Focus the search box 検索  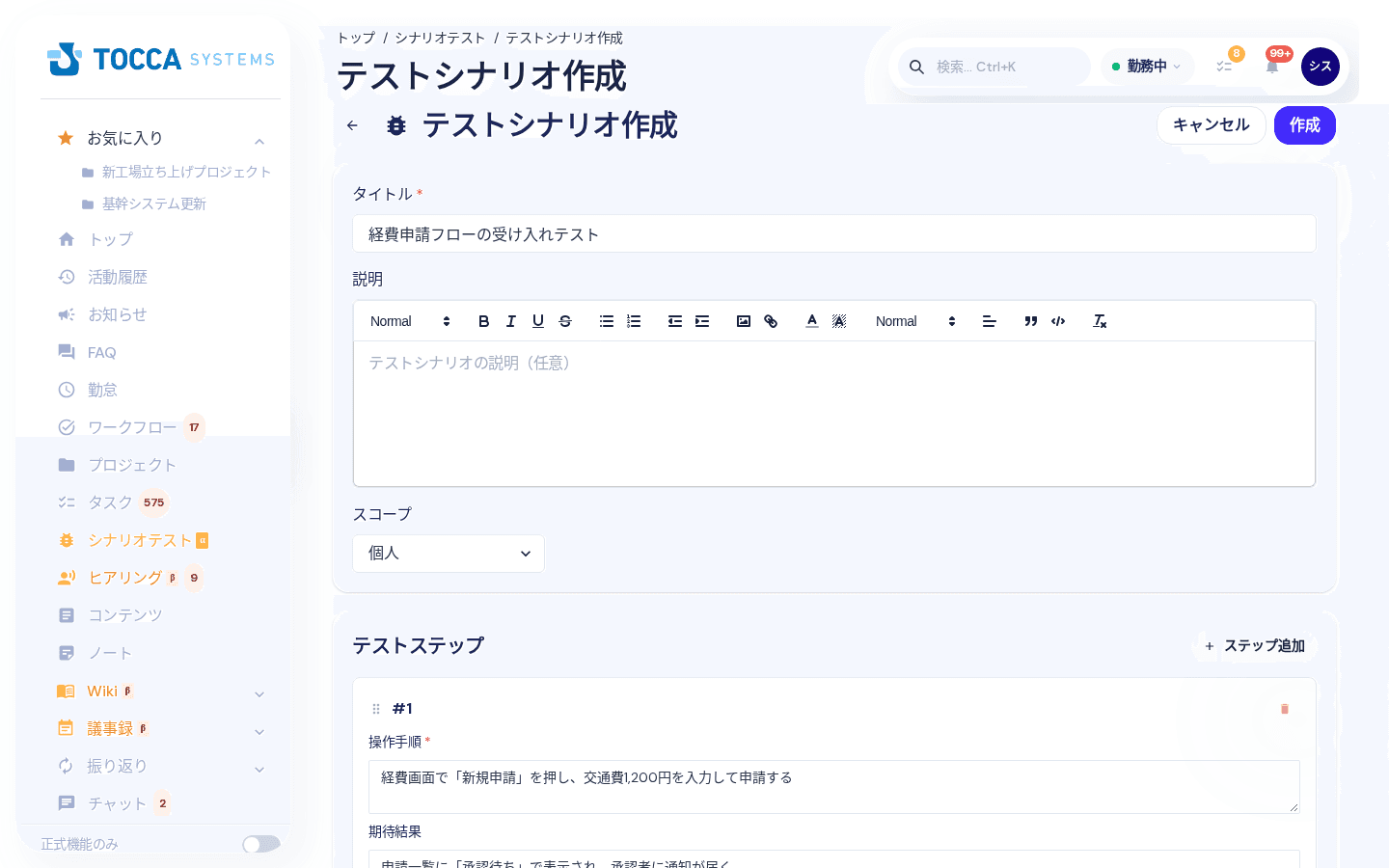pyautogui.click(x=994, y=67)
